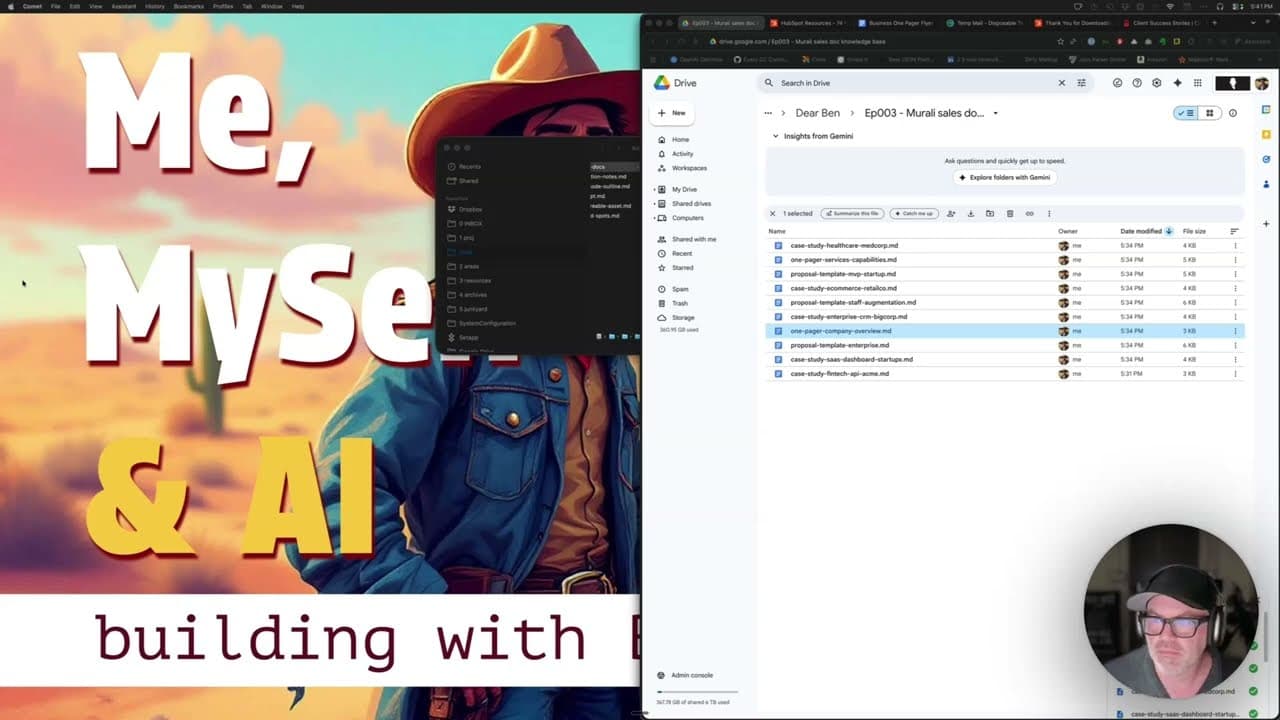Move selected file using folder icon
Viewport: 1280px width, 720px height.
(990, 213)
